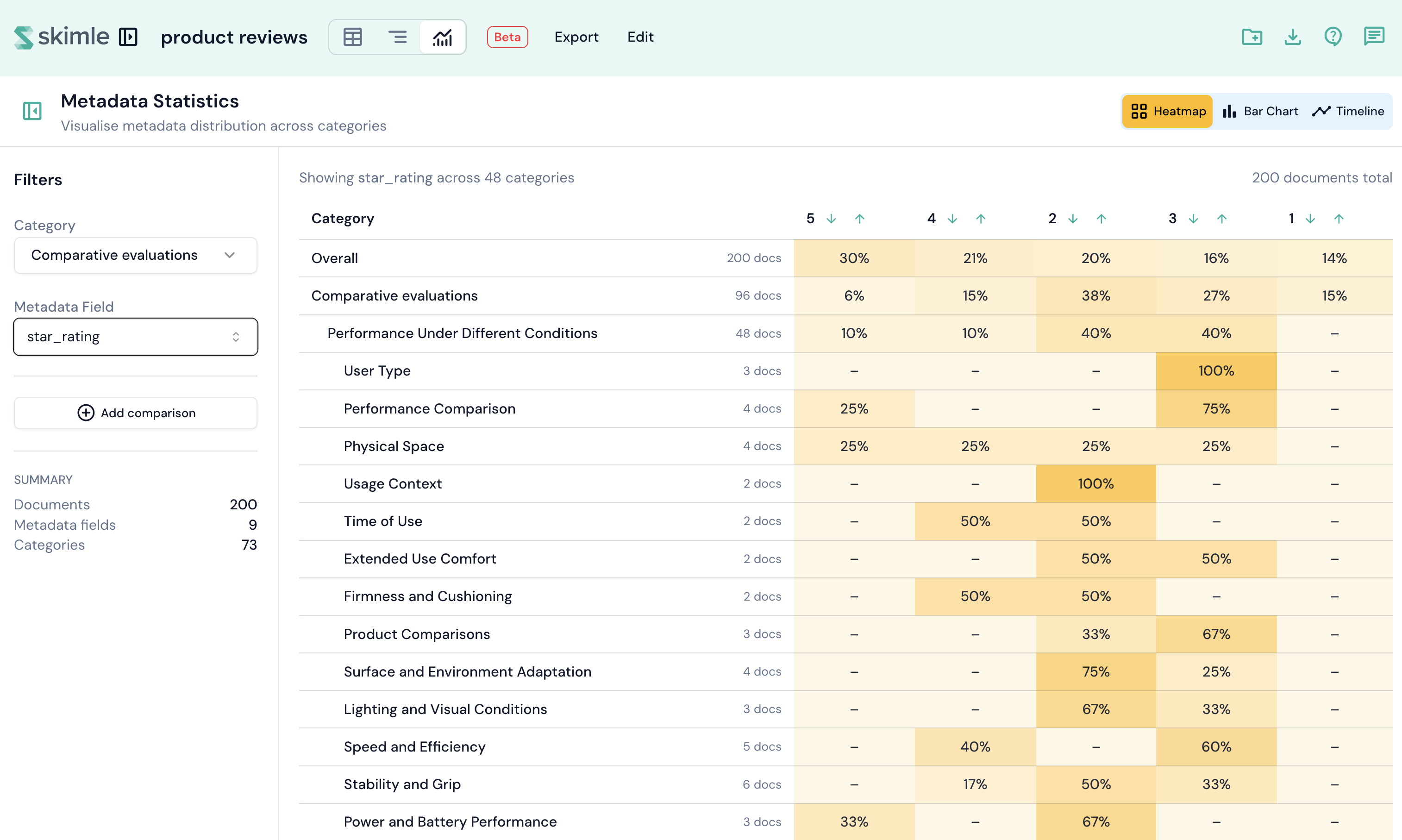Viewport: 1402px width, 840px height.
Task: Toggle sidebar icon next to skimle logo
Action: (128, 38)
